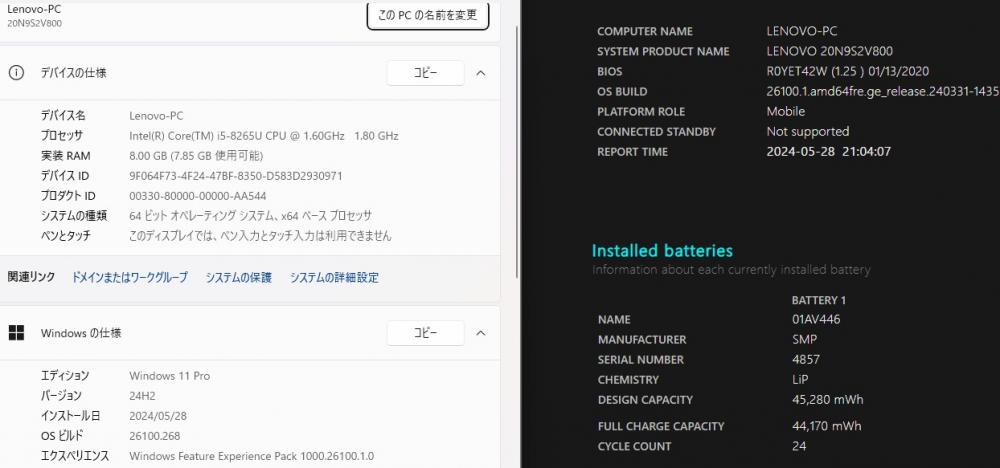This screenshot has height=468, width=1000.
Task: Click the CONNECTED STANDBY label
Action: click(x=656, y=132)
